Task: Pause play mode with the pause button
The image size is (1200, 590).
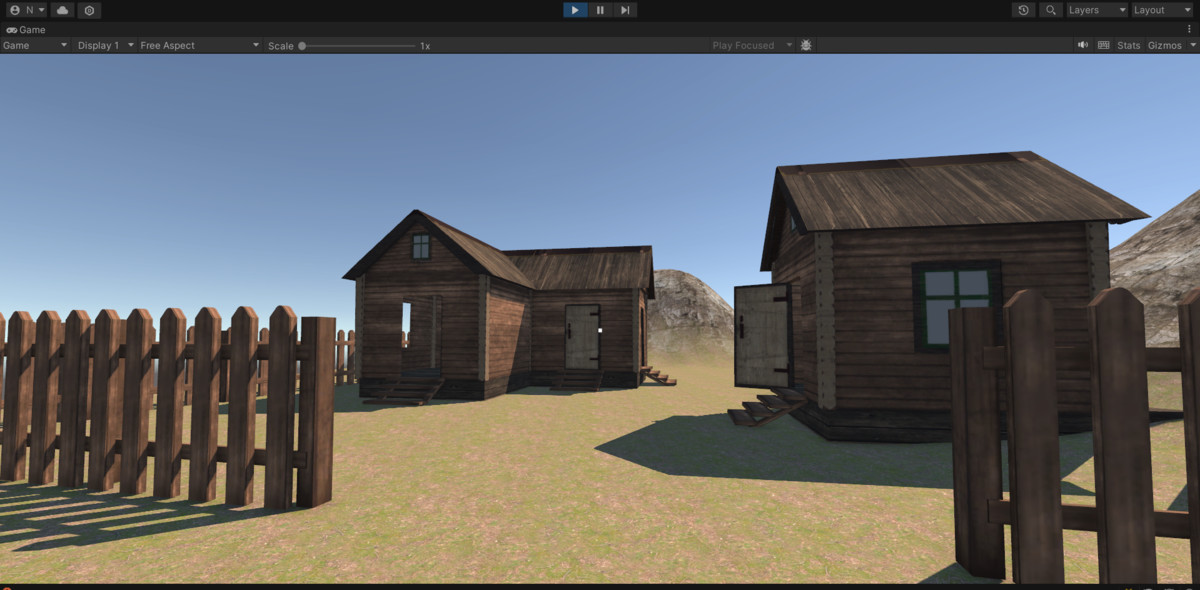Action: pos(599,10)
